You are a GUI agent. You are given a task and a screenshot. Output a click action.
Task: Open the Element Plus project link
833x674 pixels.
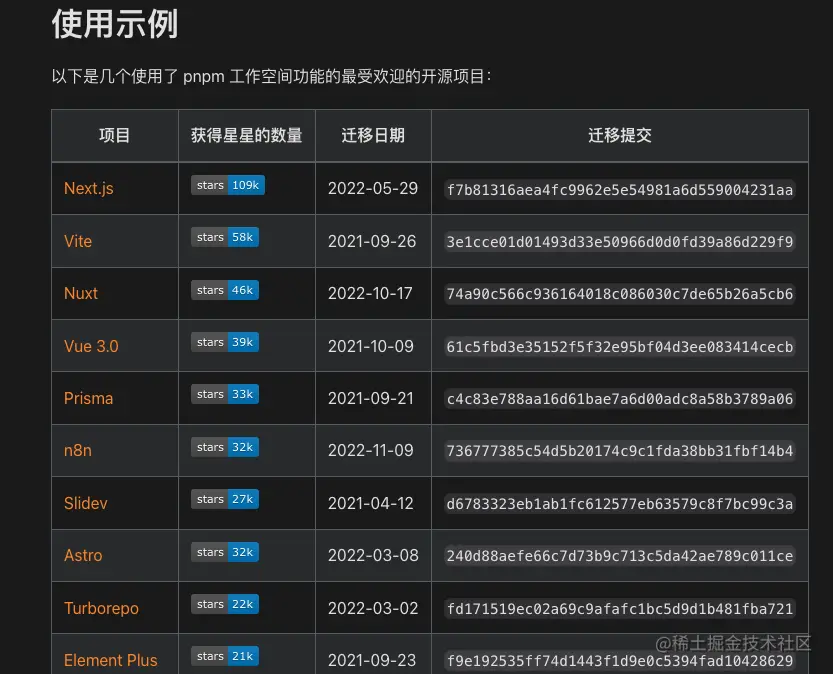tap(110, 660)
